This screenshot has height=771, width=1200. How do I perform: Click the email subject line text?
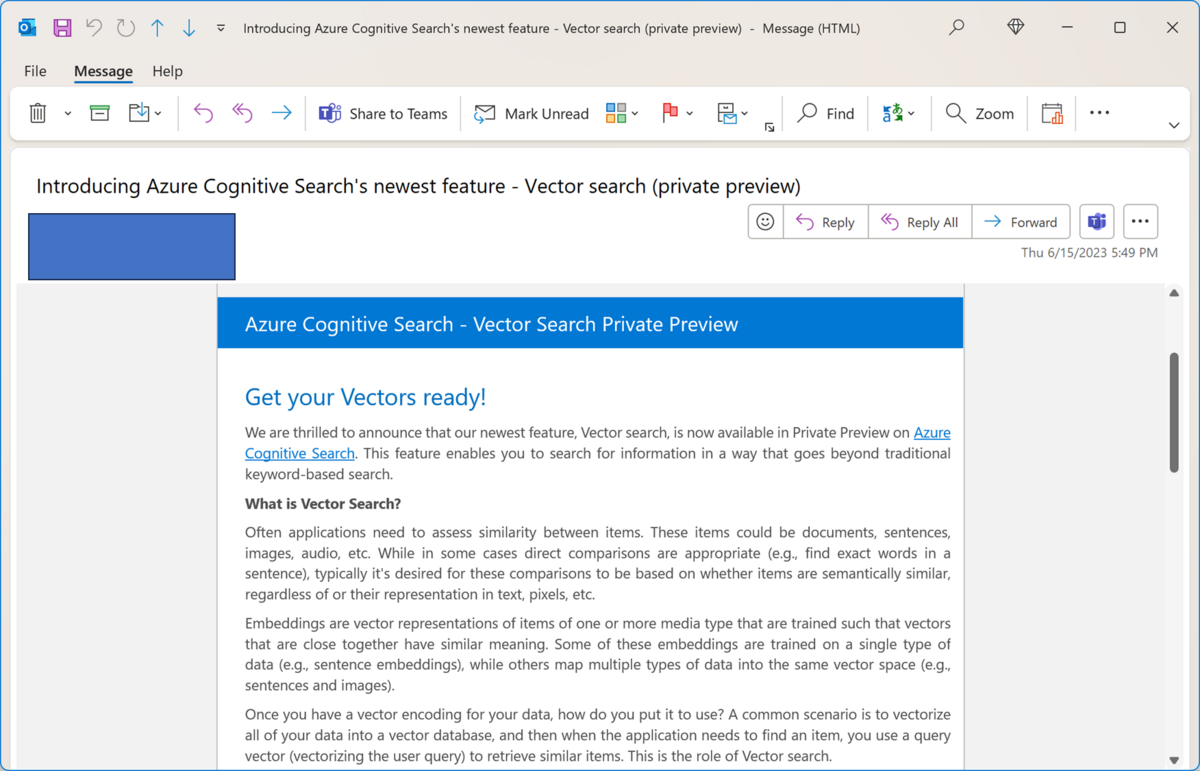click(x=418, y=186)
